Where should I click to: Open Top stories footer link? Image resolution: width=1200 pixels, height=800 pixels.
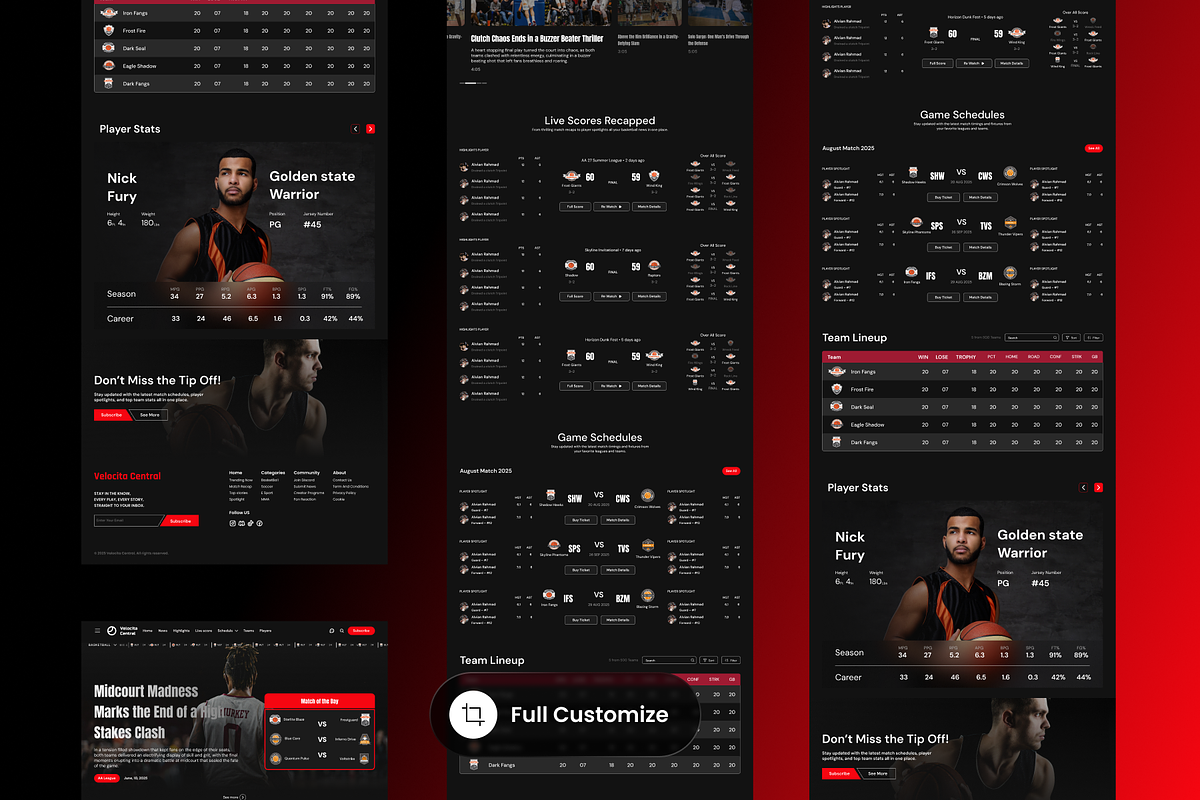click(238, 493)
